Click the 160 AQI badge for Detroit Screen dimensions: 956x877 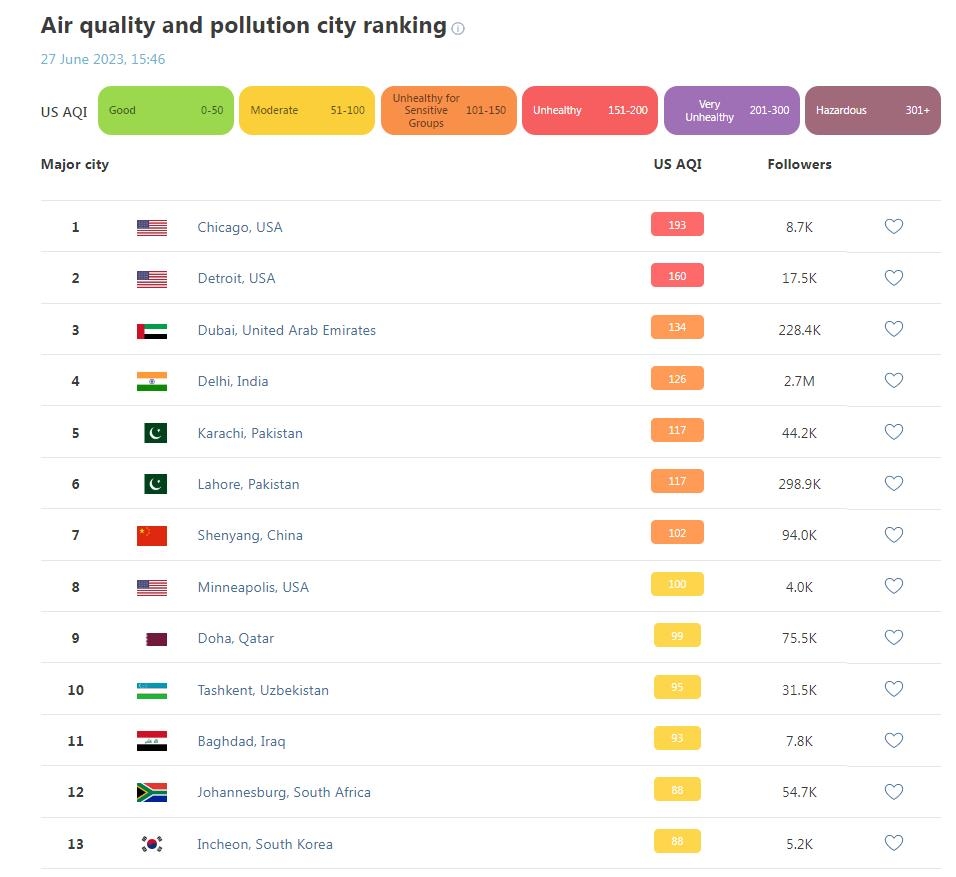point(677,276)
